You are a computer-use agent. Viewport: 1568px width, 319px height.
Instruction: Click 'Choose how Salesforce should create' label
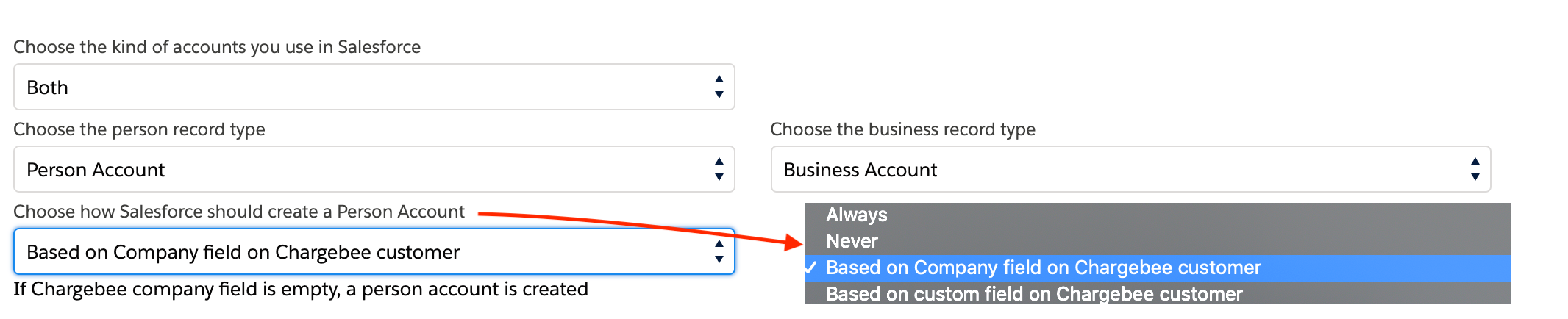click(x=239, y=212)
